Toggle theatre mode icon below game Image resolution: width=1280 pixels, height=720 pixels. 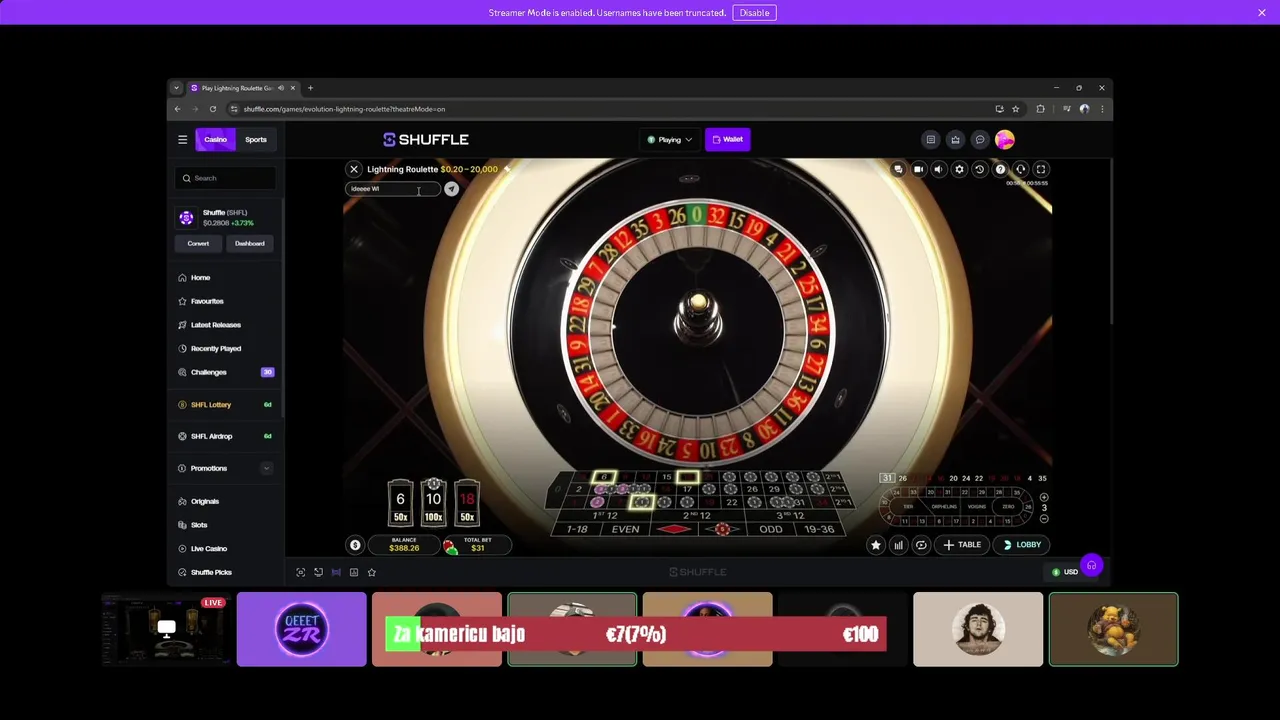pyautogui.click(x=336, y=572)
